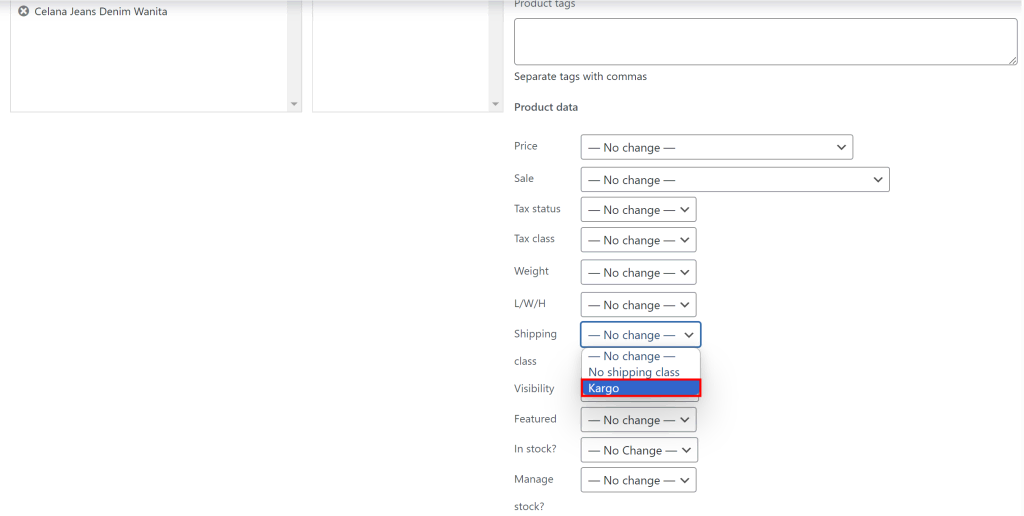Choose No shipping class option
Screen dimensions: 1024x516
634,372
